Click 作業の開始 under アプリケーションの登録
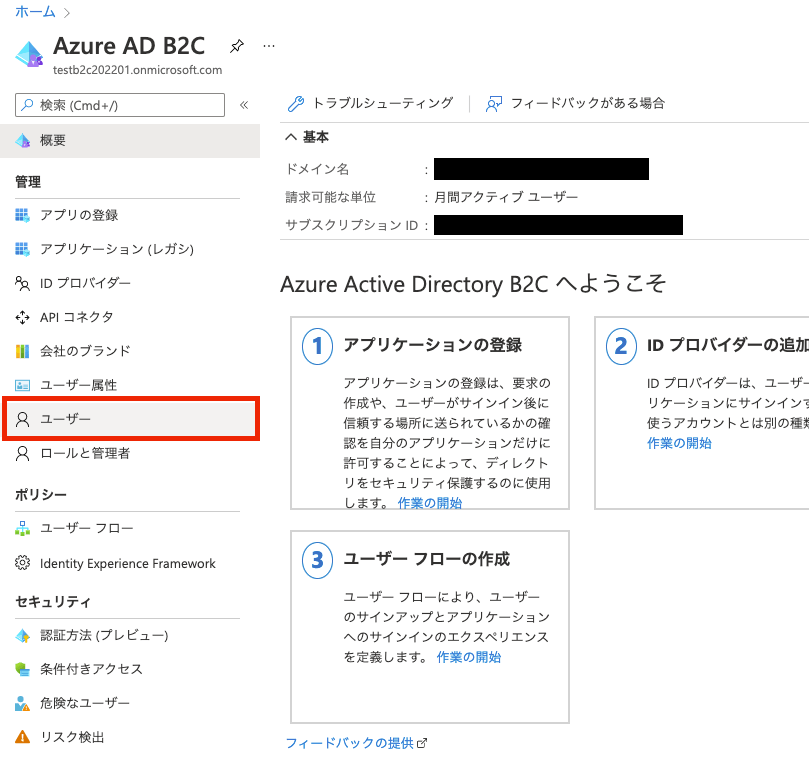The width and height of the screenshot is (809, 765). pos(430,503)
